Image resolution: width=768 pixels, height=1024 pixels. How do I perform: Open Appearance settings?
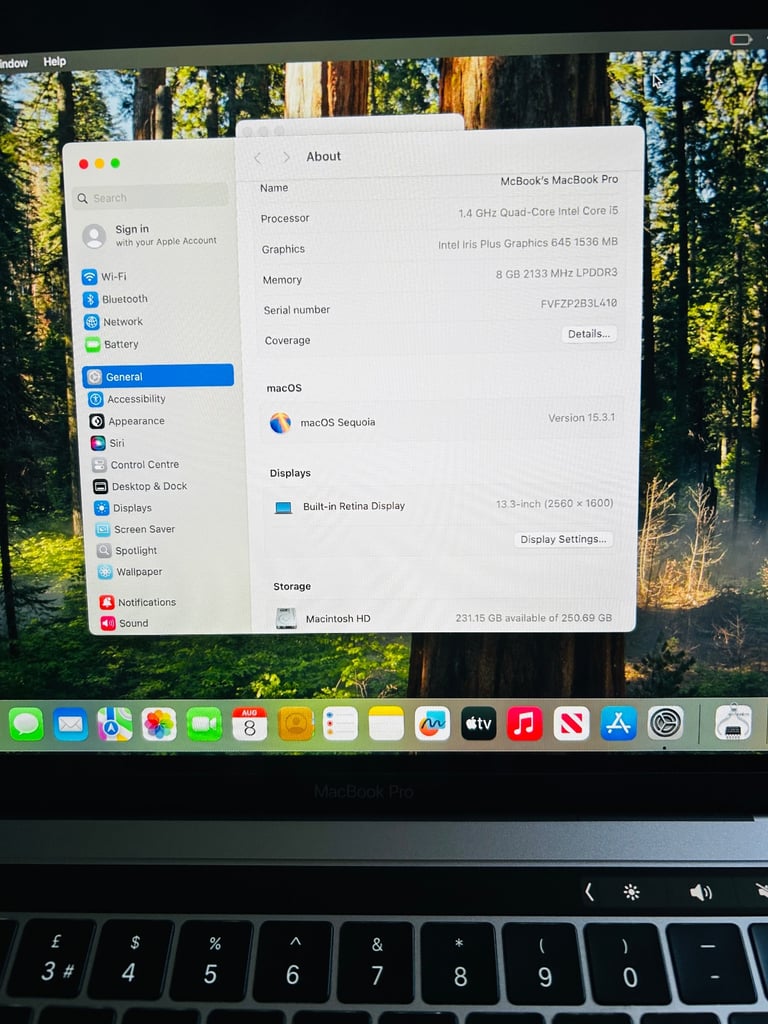(127, 421)
